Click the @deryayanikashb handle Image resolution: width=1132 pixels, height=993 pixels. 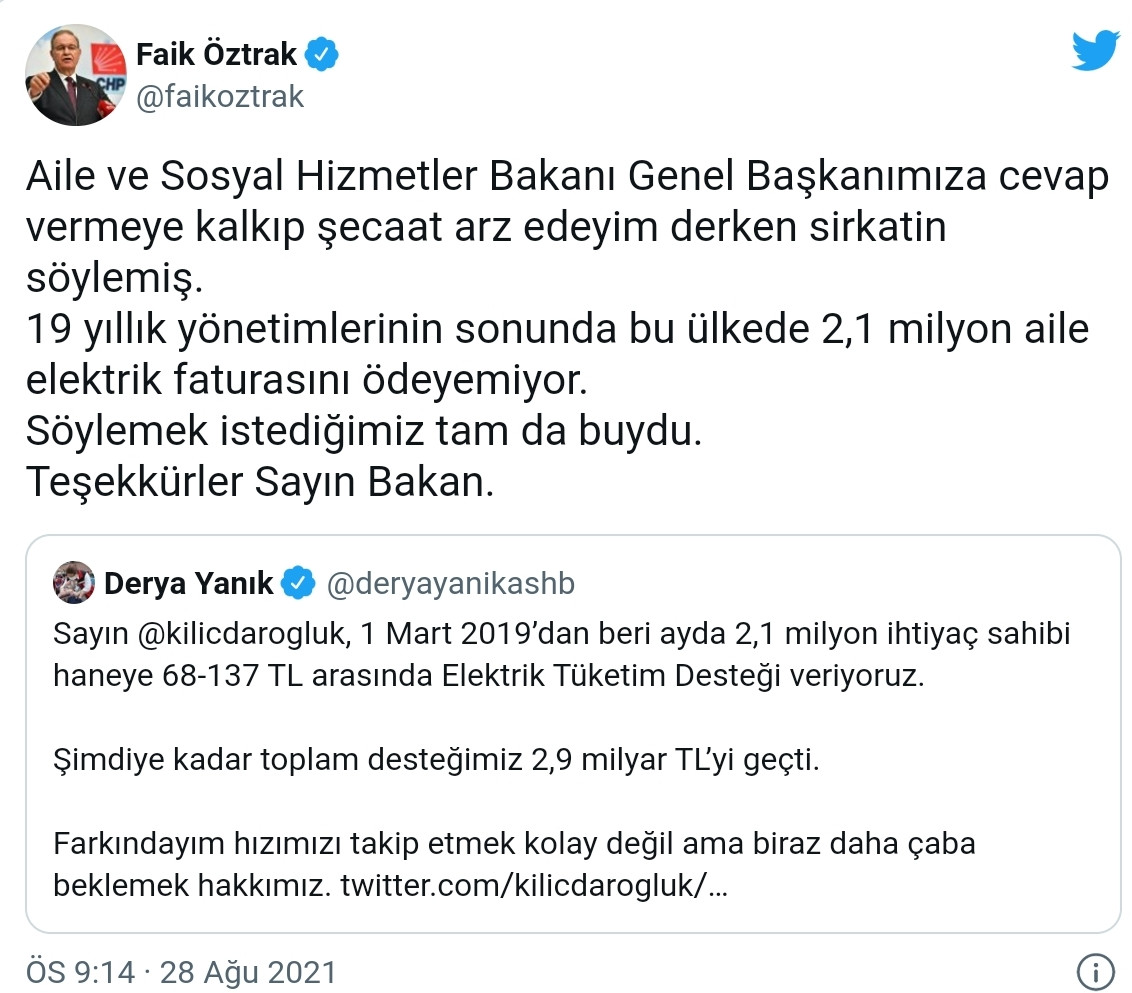pyautogui.click(x=452, y=583)
